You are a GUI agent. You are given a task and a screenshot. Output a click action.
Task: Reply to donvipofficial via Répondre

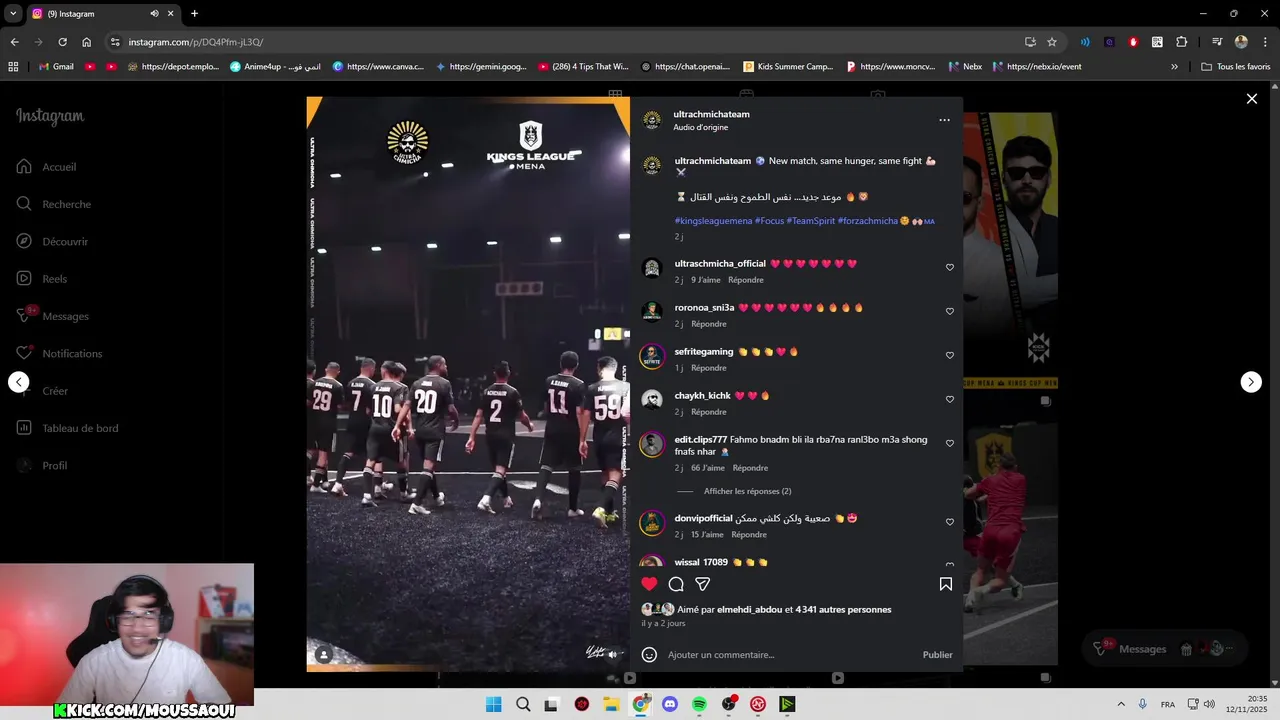tap(748, 535)
